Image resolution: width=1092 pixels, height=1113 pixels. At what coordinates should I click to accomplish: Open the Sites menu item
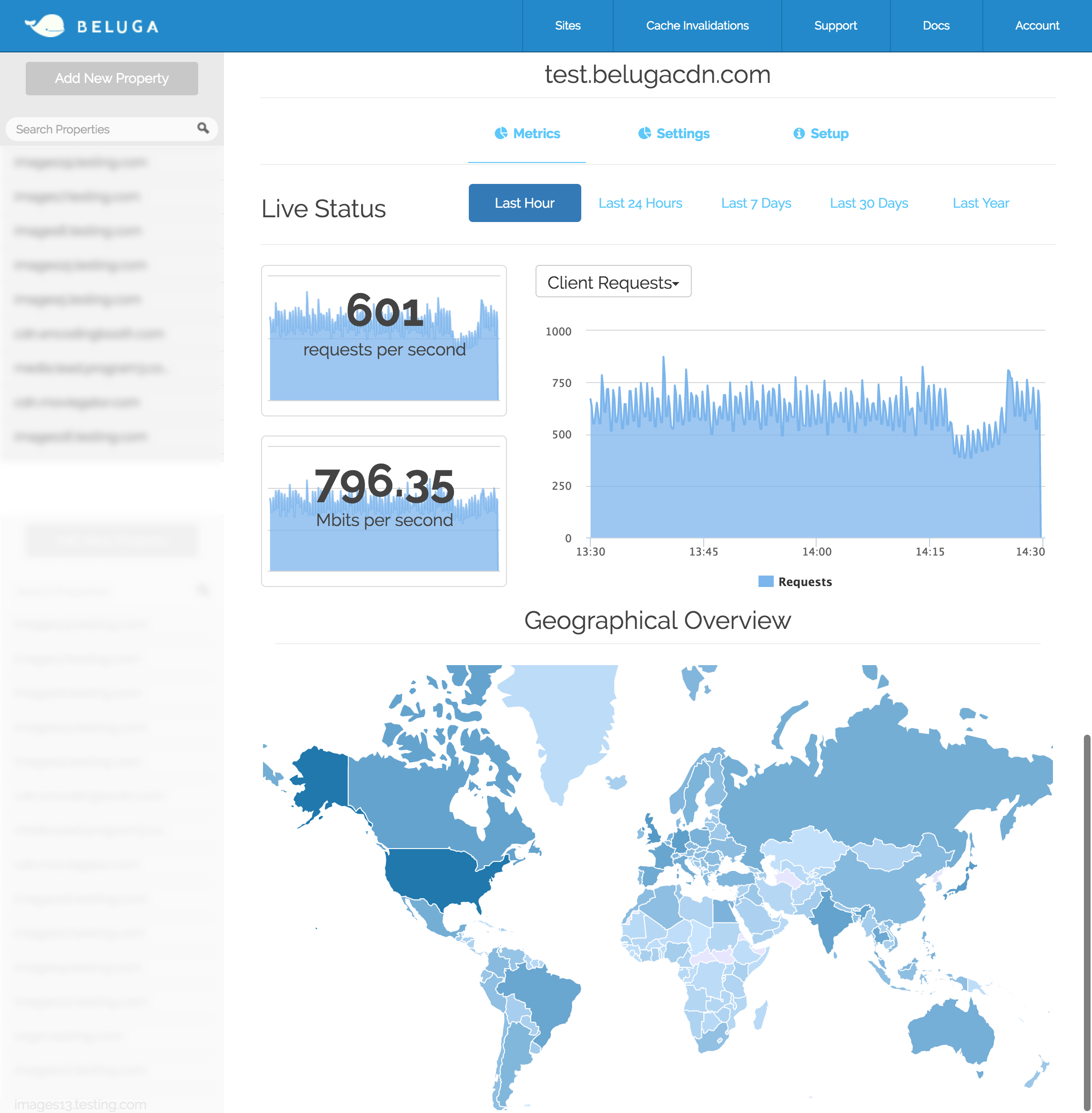click(x=567, y=26)
